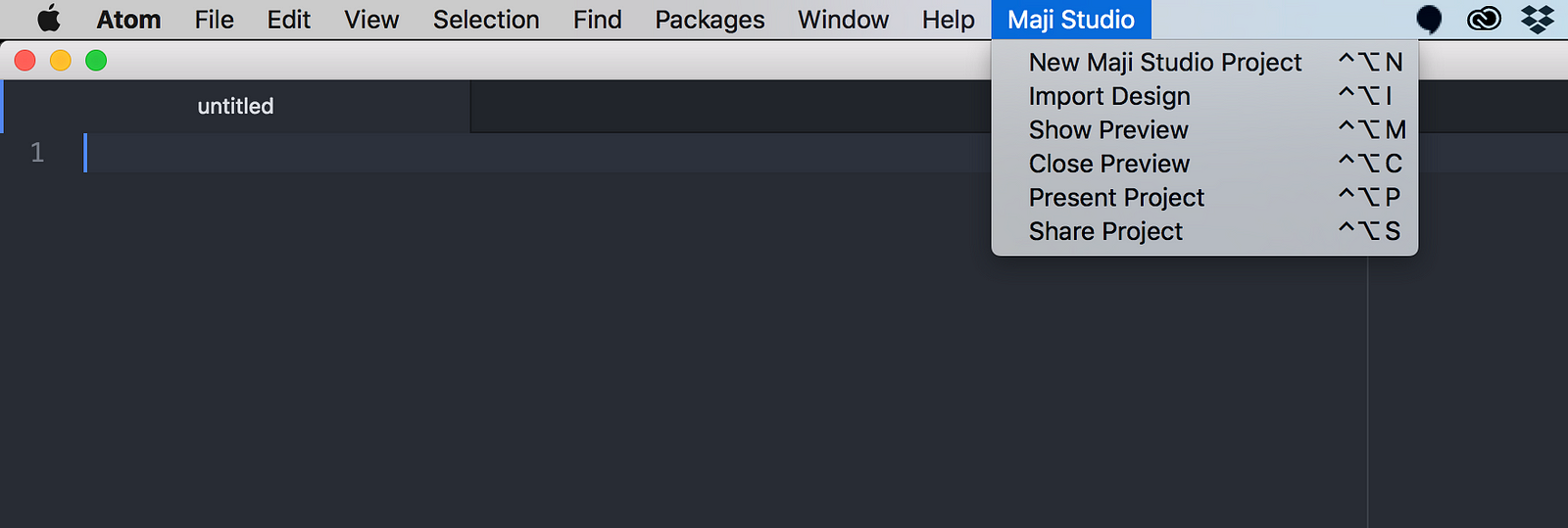This screenshot has height=528, width=1568.
Task: Choose Import Design menu entry
Action: (1204, 96)
